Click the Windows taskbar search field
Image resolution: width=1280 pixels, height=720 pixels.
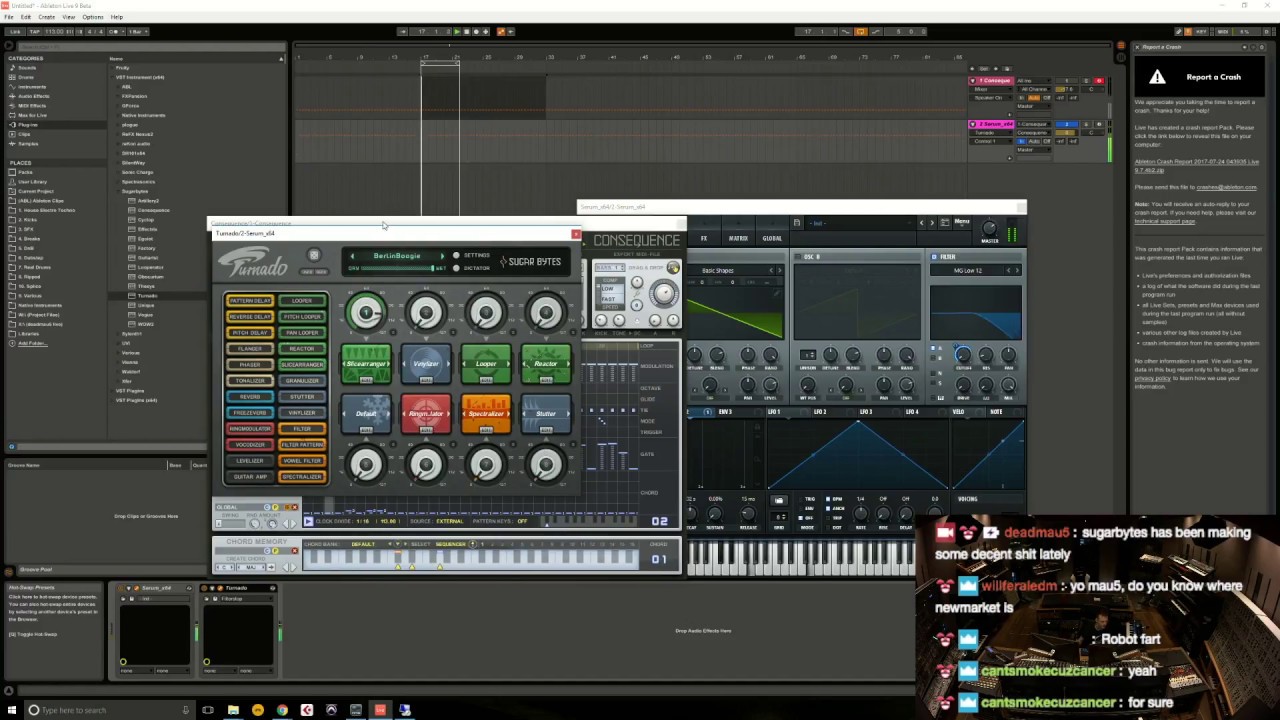click(110, 710)
